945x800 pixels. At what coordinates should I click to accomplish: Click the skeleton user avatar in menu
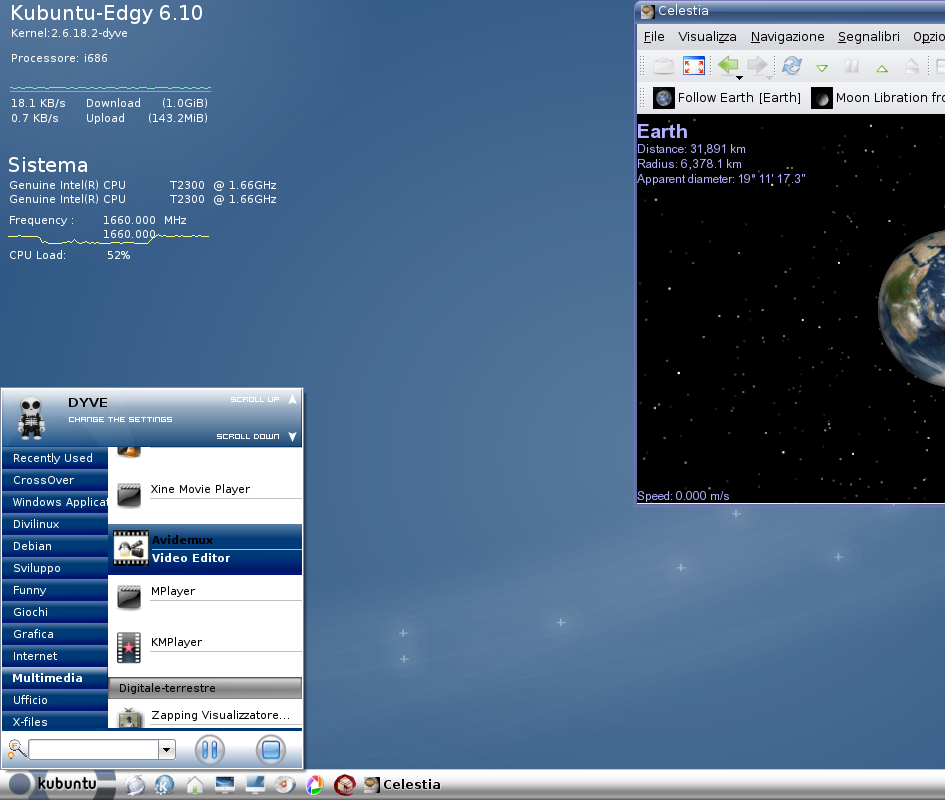[31, 417]
